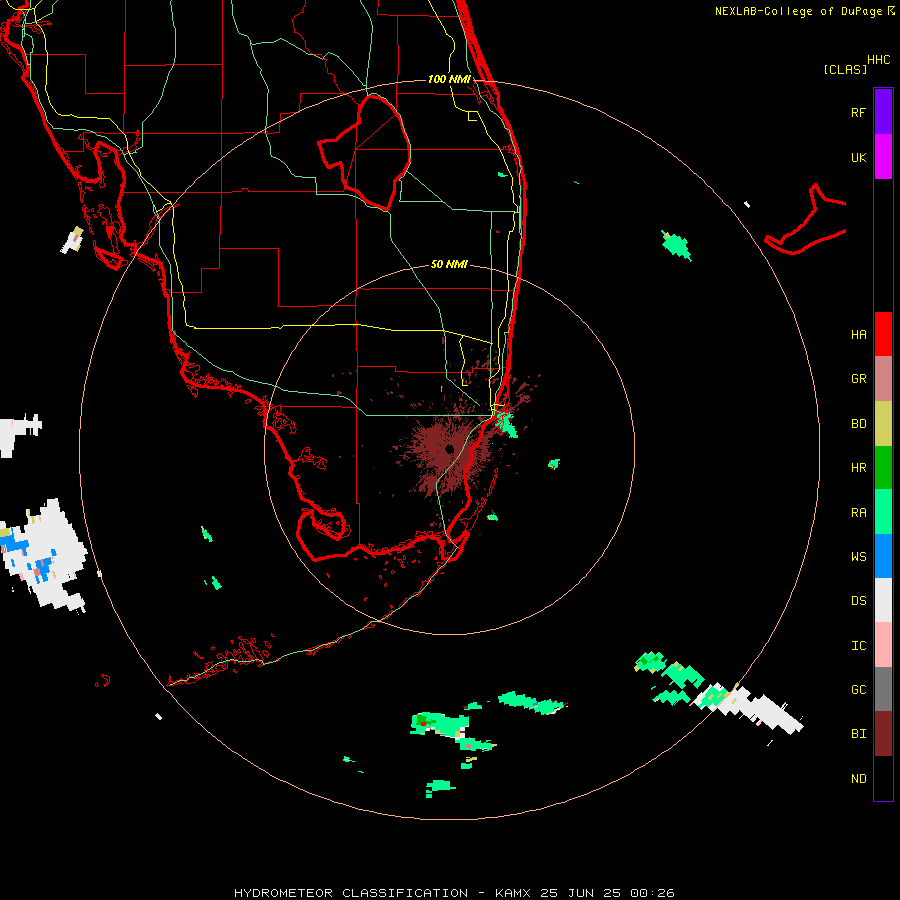Click the Lake Okeechobee outline
The width and height of the screenshot is (900, 900).
(x=364, y=152)
